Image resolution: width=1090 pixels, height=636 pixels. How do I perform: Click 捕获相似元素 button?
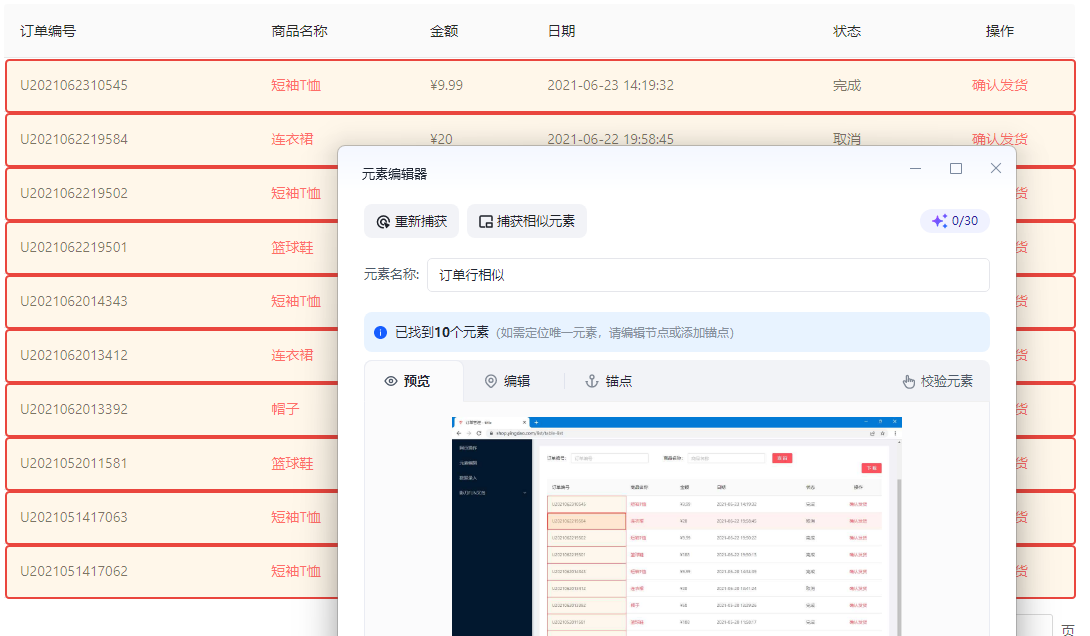[526, 221]
